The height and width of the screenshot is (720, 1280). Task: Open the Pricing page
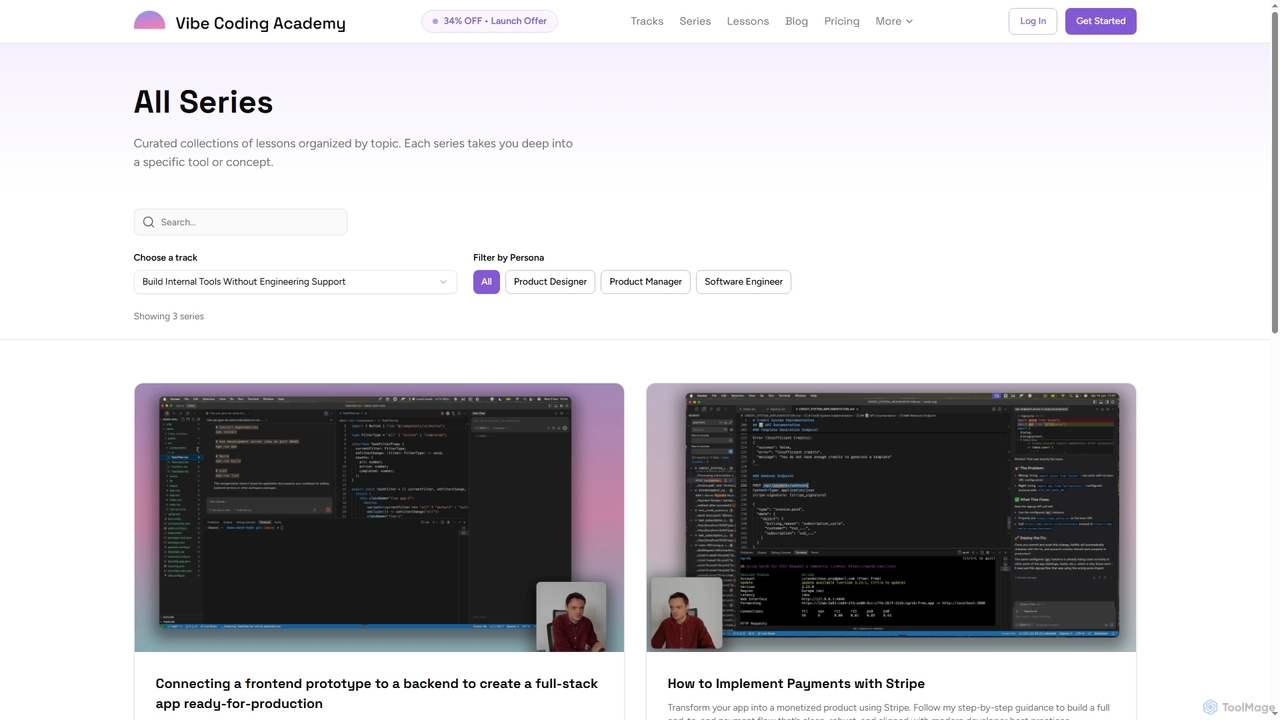(x=842, y=21)
